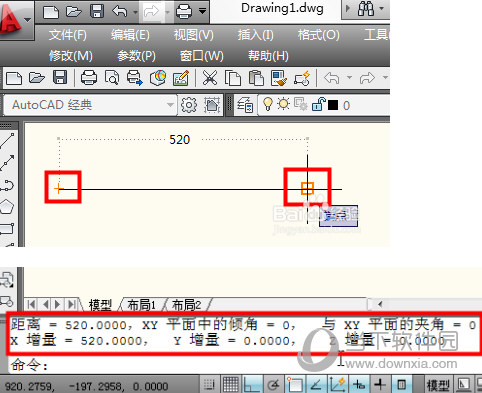Open Quick Access Redo history dropdown arrow
This screenshot has height=393, width=482.
[x=167, y=12]
